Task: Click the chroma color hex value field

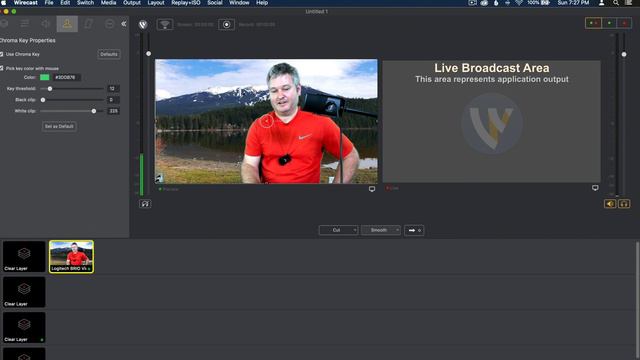Action: pyautogui.click(x=67, y=77)
